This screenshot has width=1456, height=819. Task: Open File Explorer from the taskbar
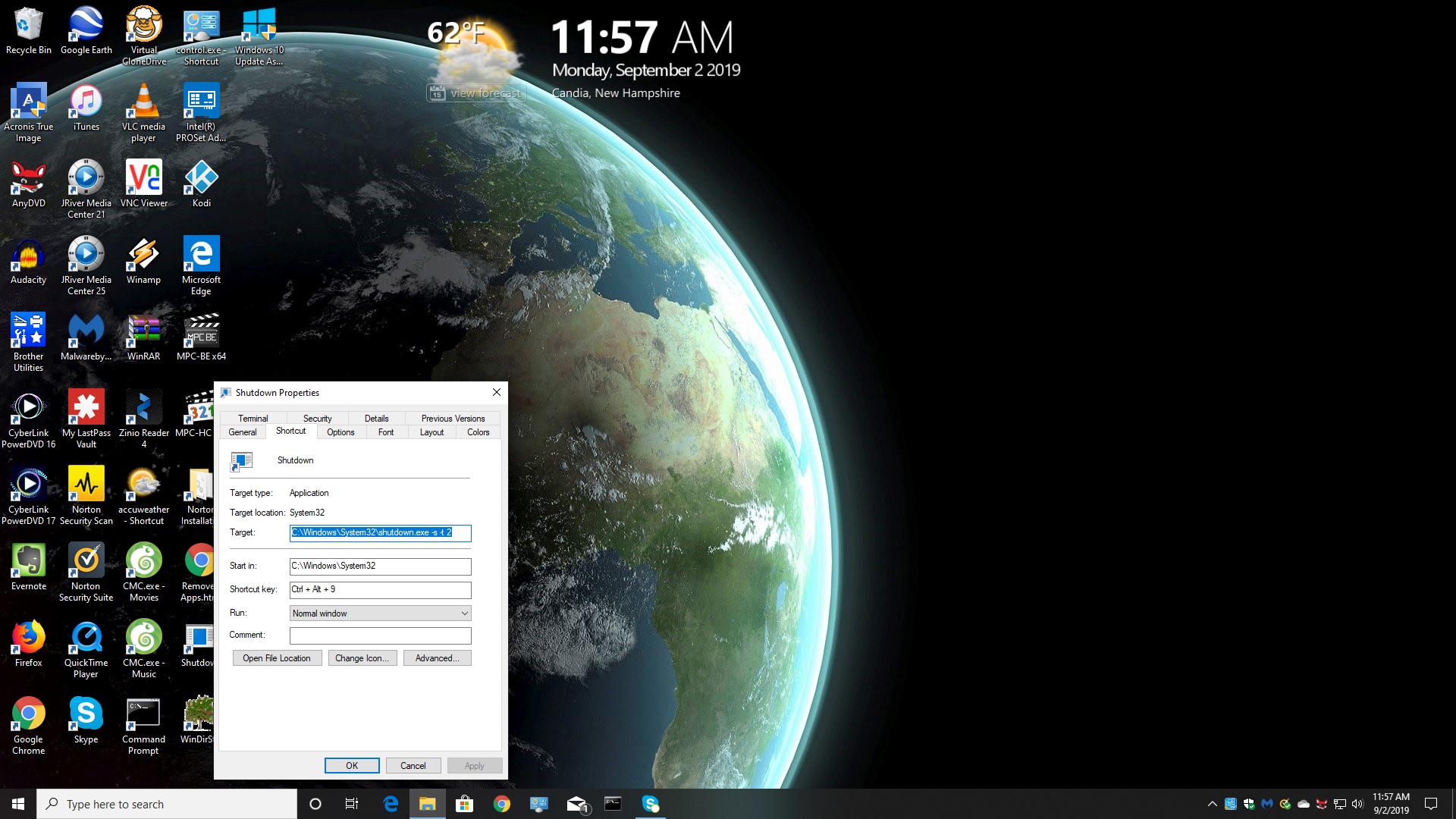[x=428, y=804]
